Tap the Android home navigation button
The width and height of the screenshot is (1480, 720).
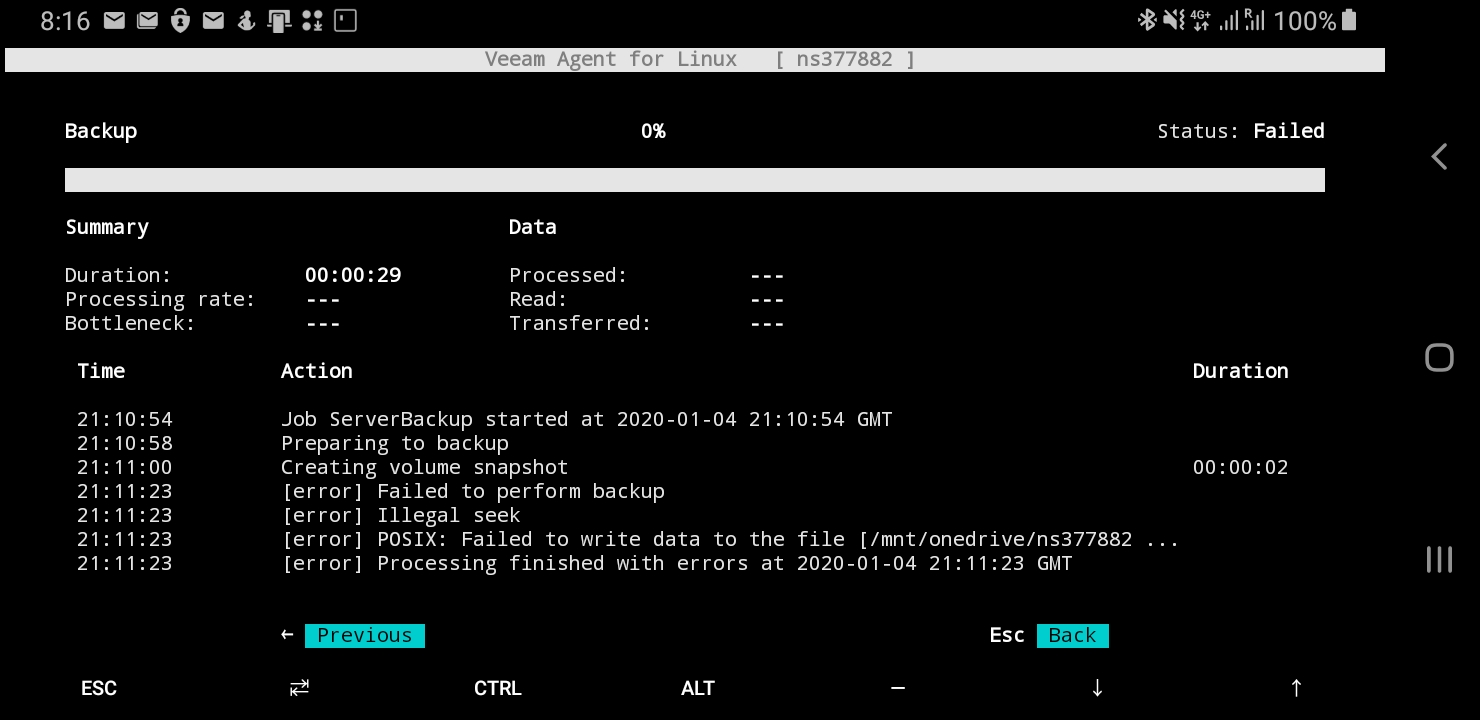(x=1439, y=358)
